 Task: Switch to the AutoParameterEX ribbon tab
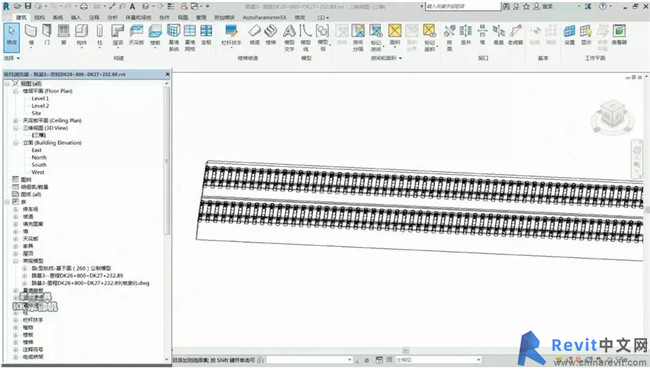[x=264, y=17]
